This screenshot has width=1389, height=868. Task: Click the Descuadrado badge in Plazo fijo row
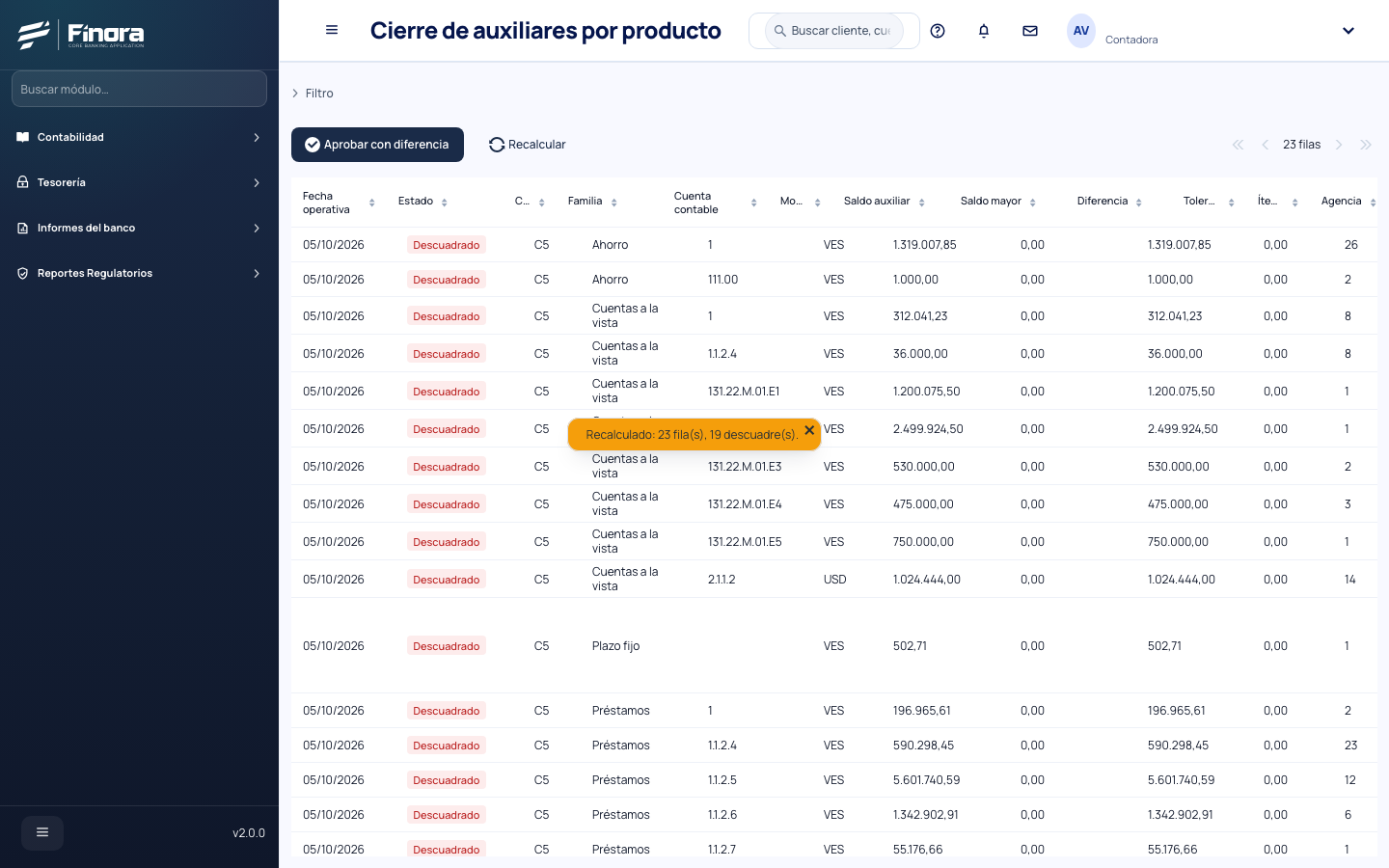pyautogui.click(x=446, y=646)
